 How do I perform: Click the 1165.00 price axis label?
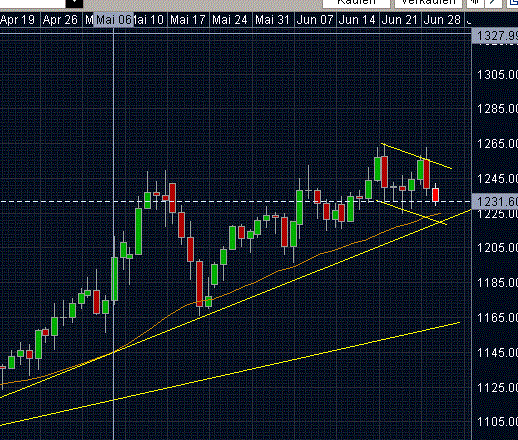(497, 318)
